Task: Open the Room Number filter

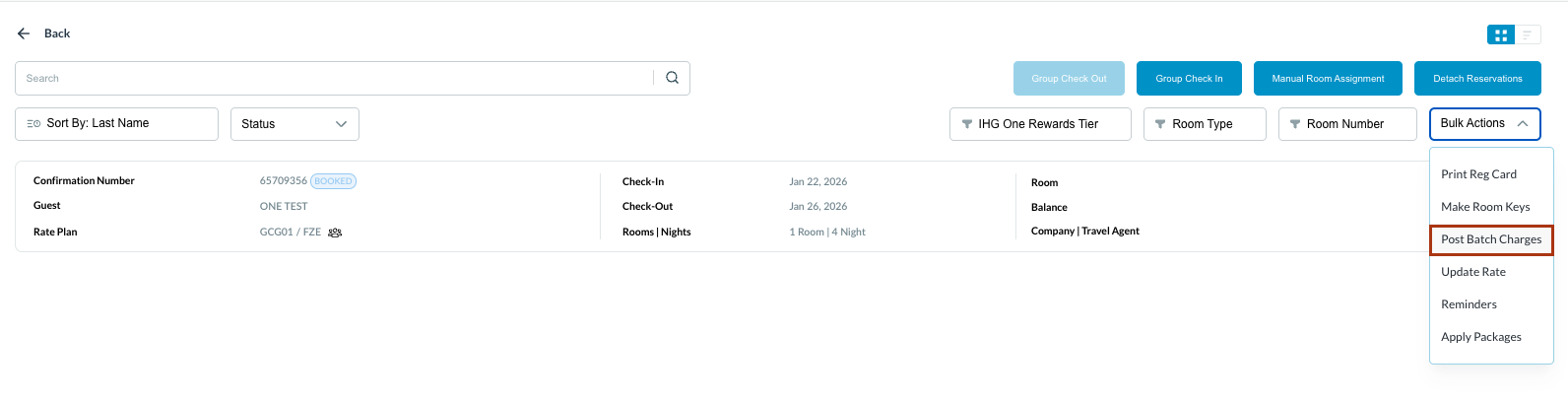Action: (x=1346, y=124)
